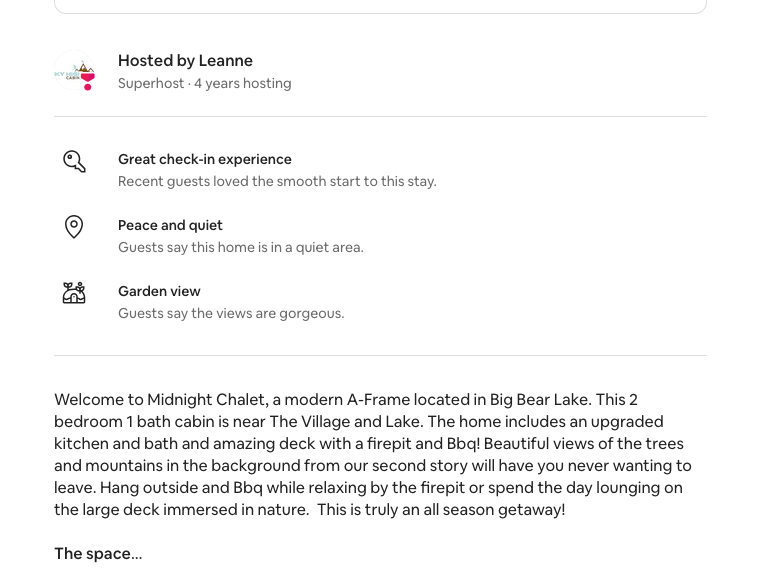
Task: Click the "Hosted by Leanne" heading
Action: tap(185, 61)
